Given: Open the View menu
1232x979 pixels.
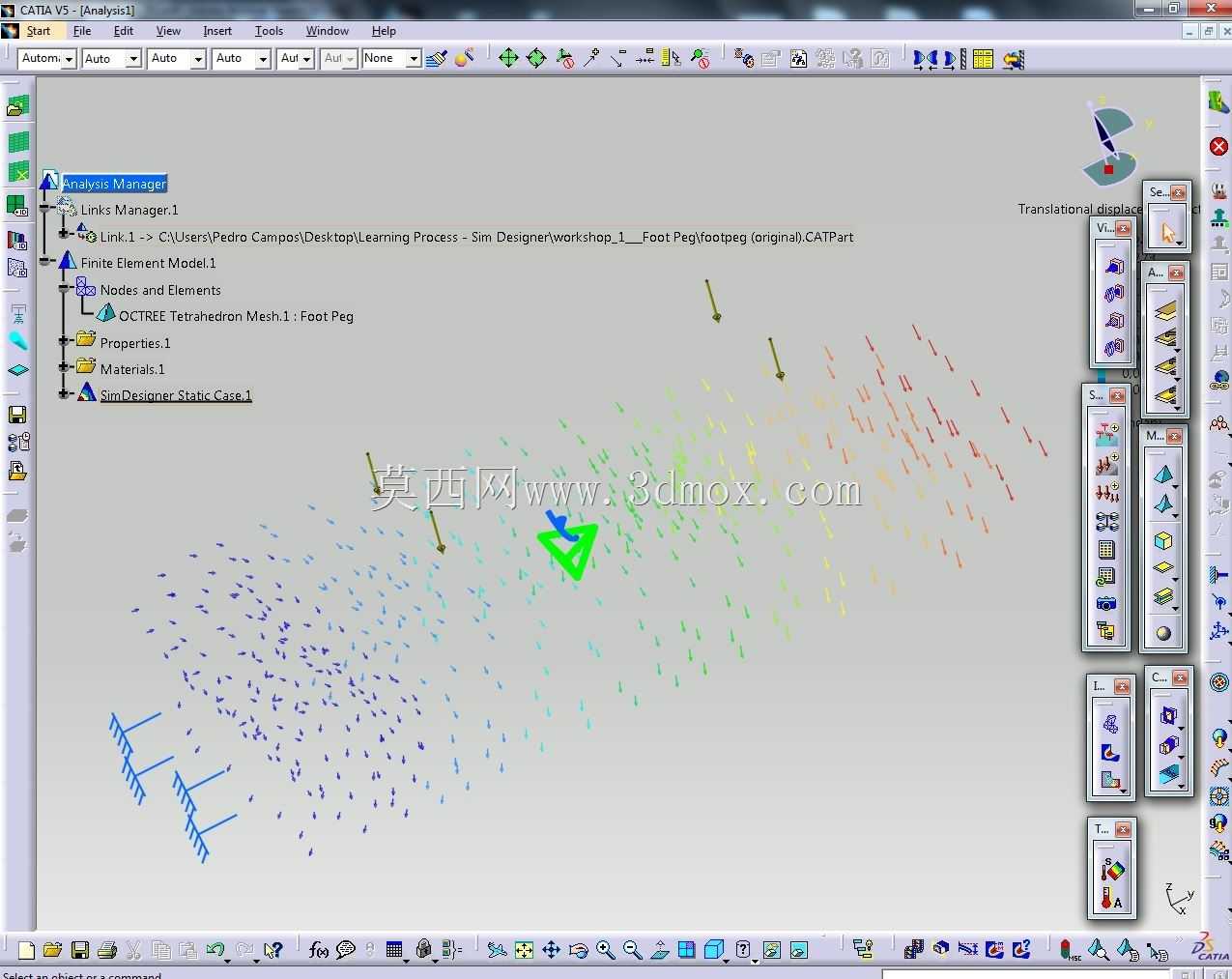Looking at the screenshot, I should point(168,31).
